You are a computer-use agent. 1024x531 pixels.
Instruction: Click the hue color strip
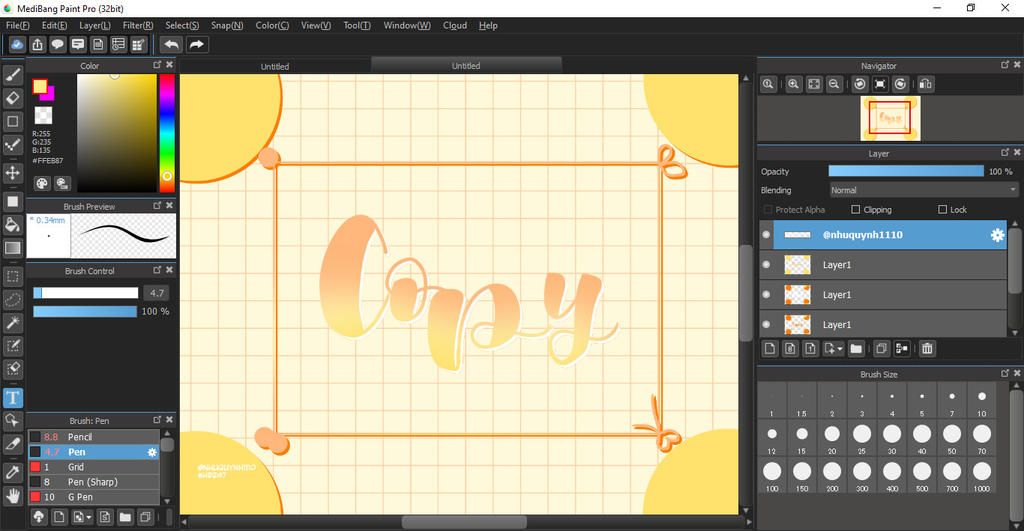(x=167, y=133)
